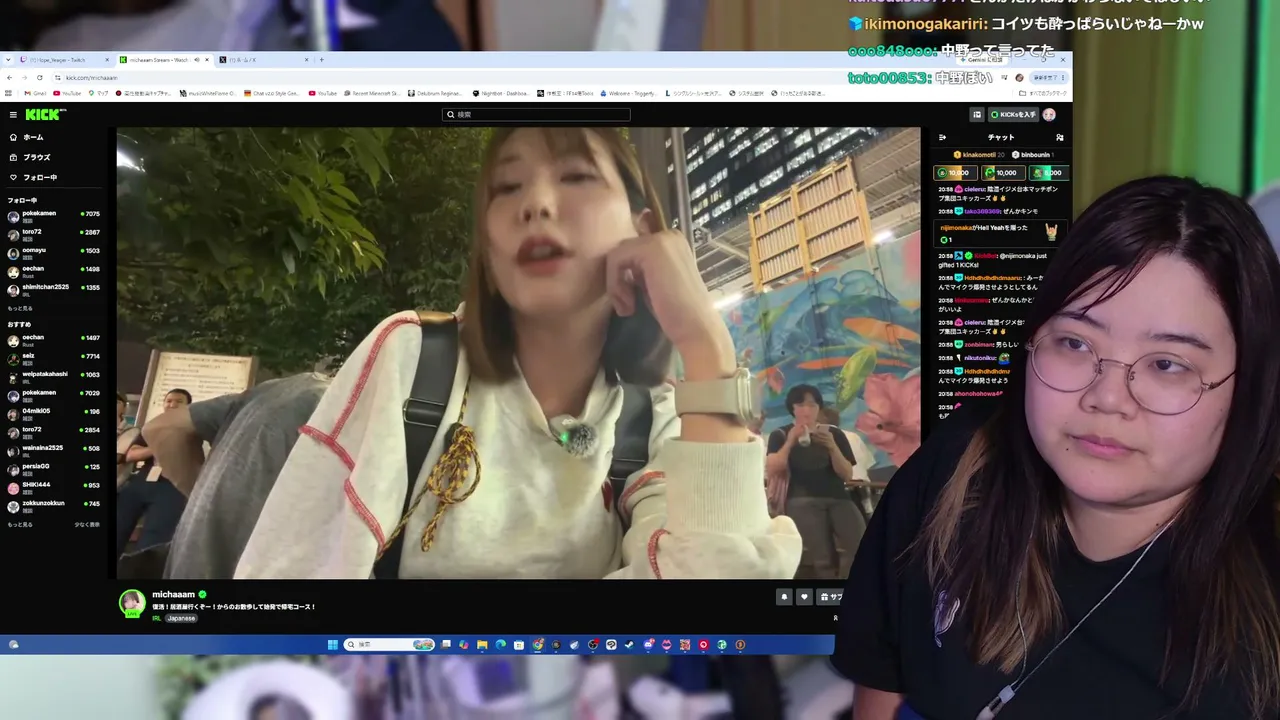Open フォロー中 in Kick sidebar
The height and width of the screenshot is (720, 1280).
tap(33, 177)
